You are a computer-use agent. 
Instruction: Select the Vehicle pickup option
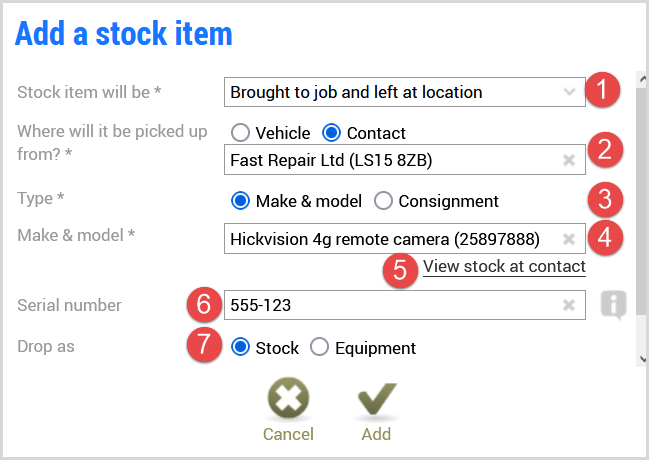[240, 133]
